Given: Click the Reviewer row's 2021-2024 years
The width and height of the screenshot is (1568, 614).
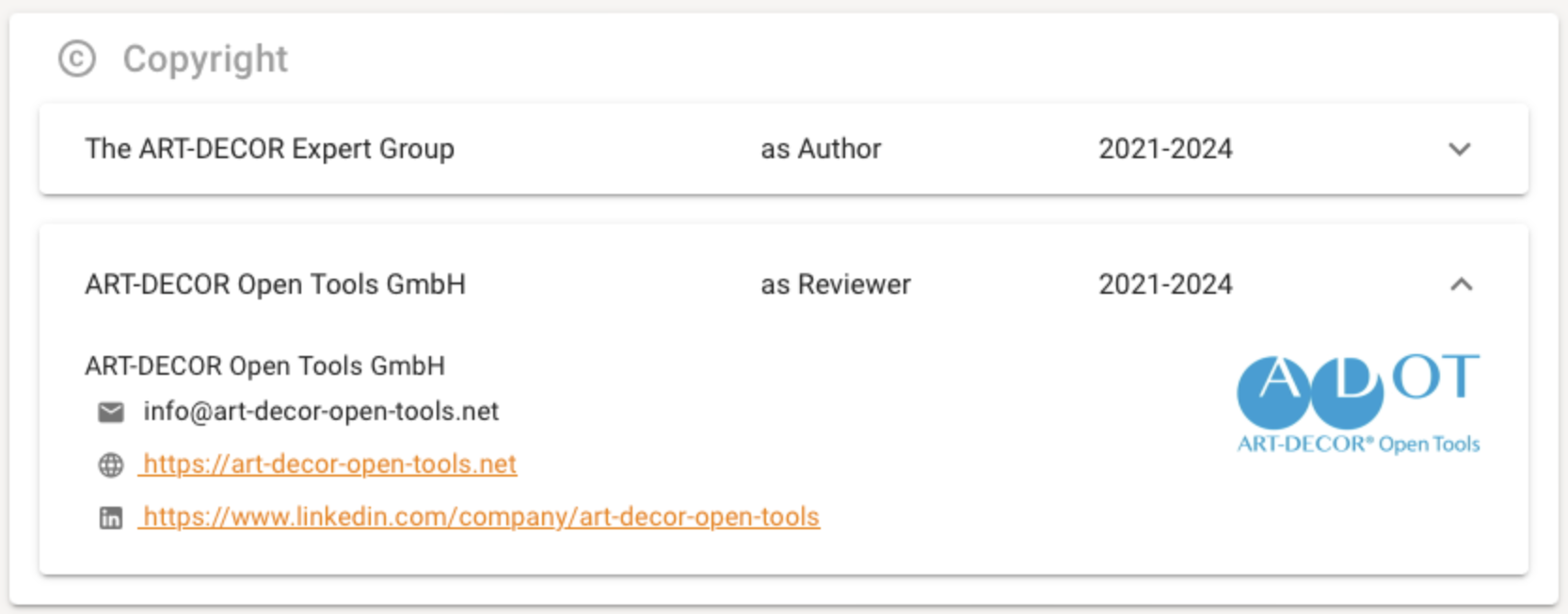Looking at the screenshot, I should pos(1165,284).
